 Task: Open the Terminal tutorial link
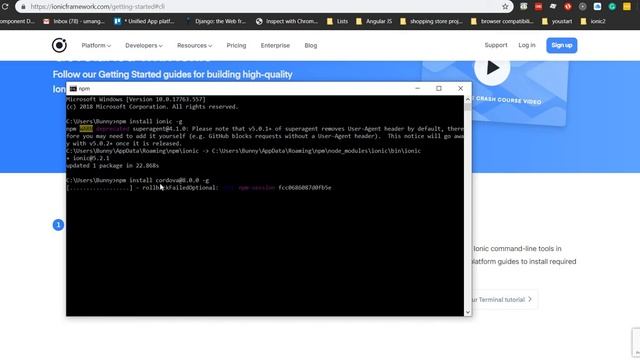(x=502, y=300)
